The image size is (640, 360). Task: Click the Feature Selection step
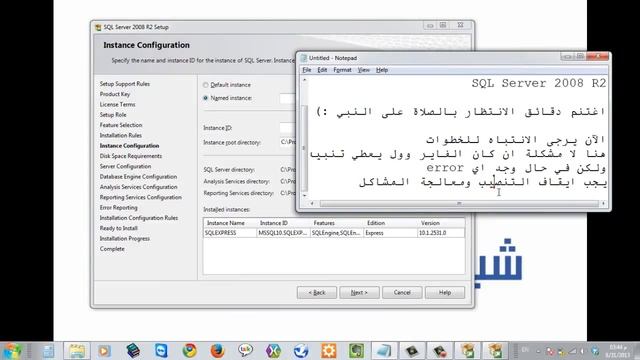121,125
